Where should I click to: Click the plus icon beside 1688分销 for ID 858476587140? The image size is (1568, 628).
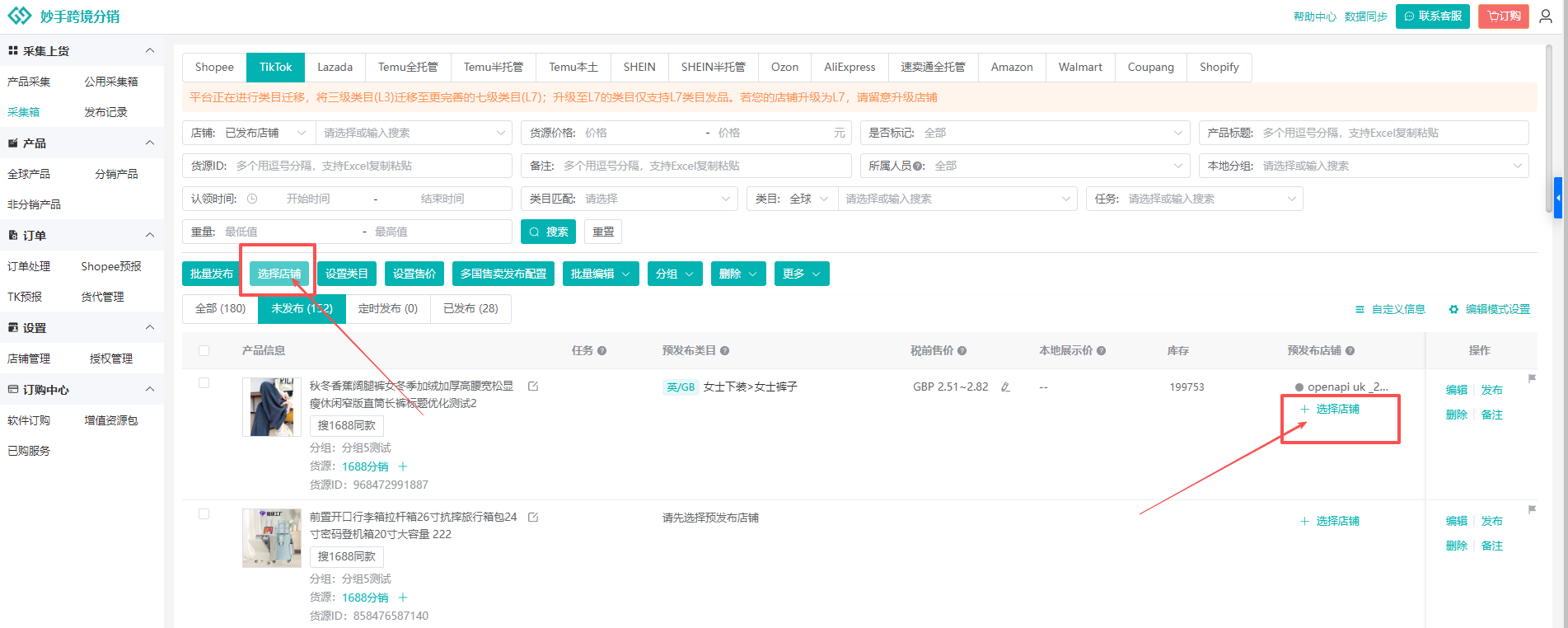click(403, 598)
